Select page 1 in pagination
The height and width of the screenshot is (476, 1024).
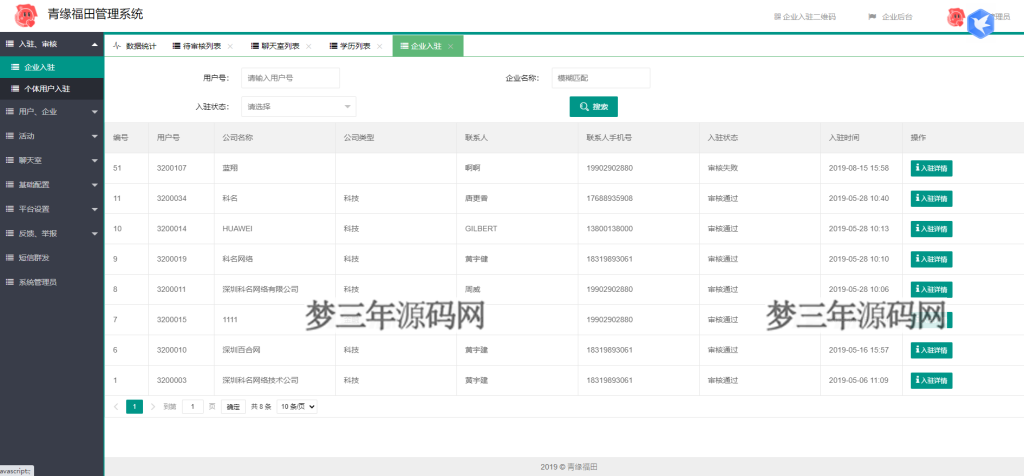point(135,407)
